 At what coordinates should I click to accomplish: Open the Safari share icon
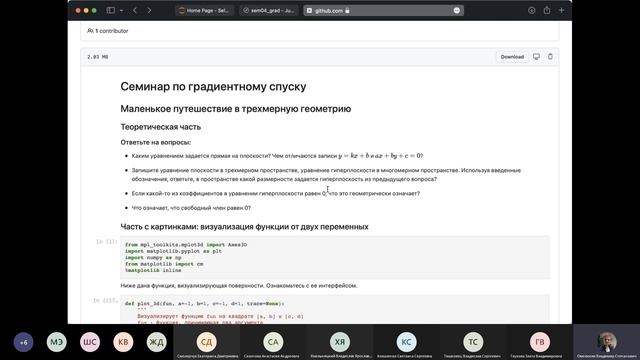click(547, 10)
